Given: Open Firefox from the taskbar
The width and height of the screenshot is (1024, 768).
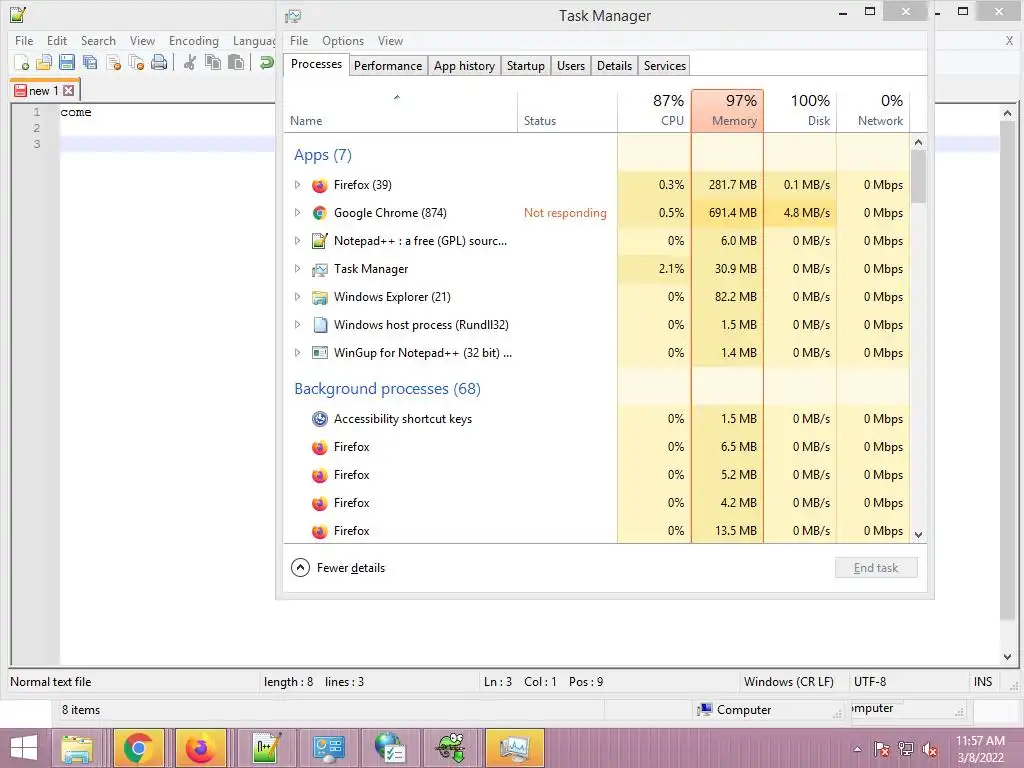Looking at the screenshot, I should tap(200, 748).
